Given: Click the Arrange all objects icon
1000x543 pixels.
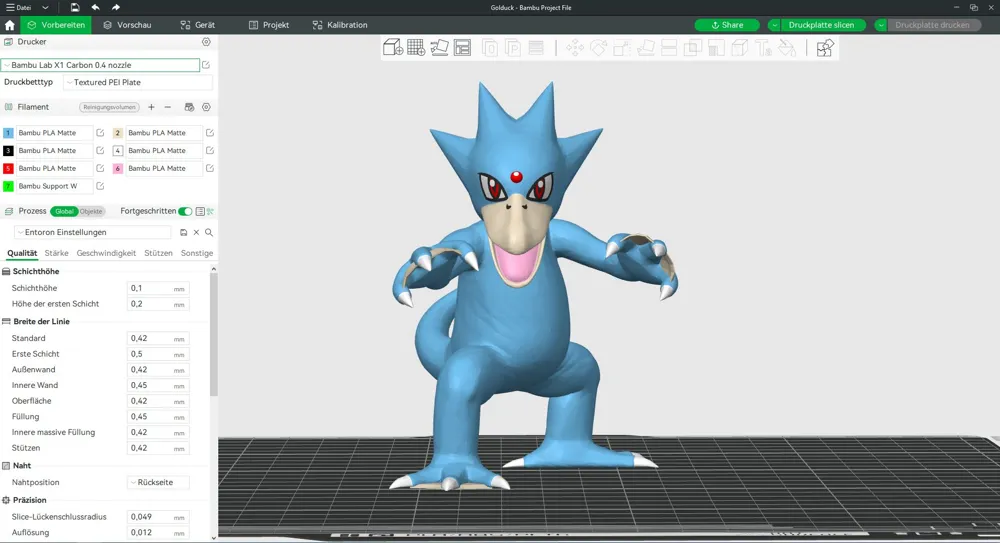Looking at the screenshot, I should tap(462, 48).
